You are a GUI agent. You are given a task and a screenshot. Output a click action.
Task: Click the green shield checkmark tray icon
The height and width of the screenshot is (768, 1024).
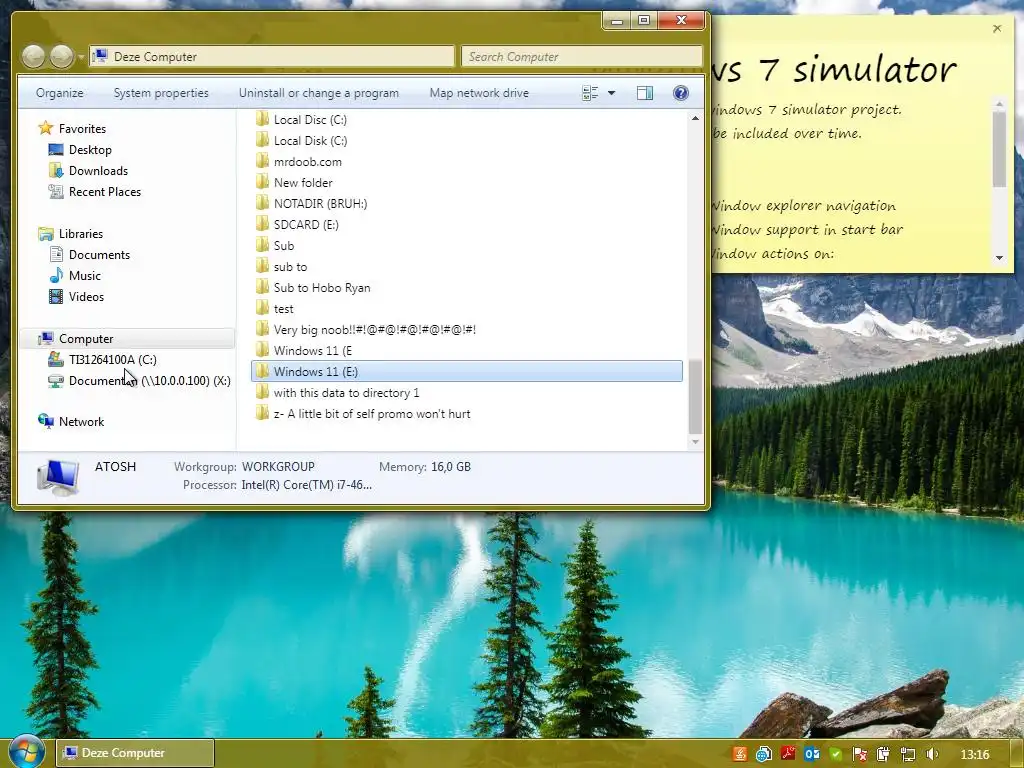click(x=835, y=754)
